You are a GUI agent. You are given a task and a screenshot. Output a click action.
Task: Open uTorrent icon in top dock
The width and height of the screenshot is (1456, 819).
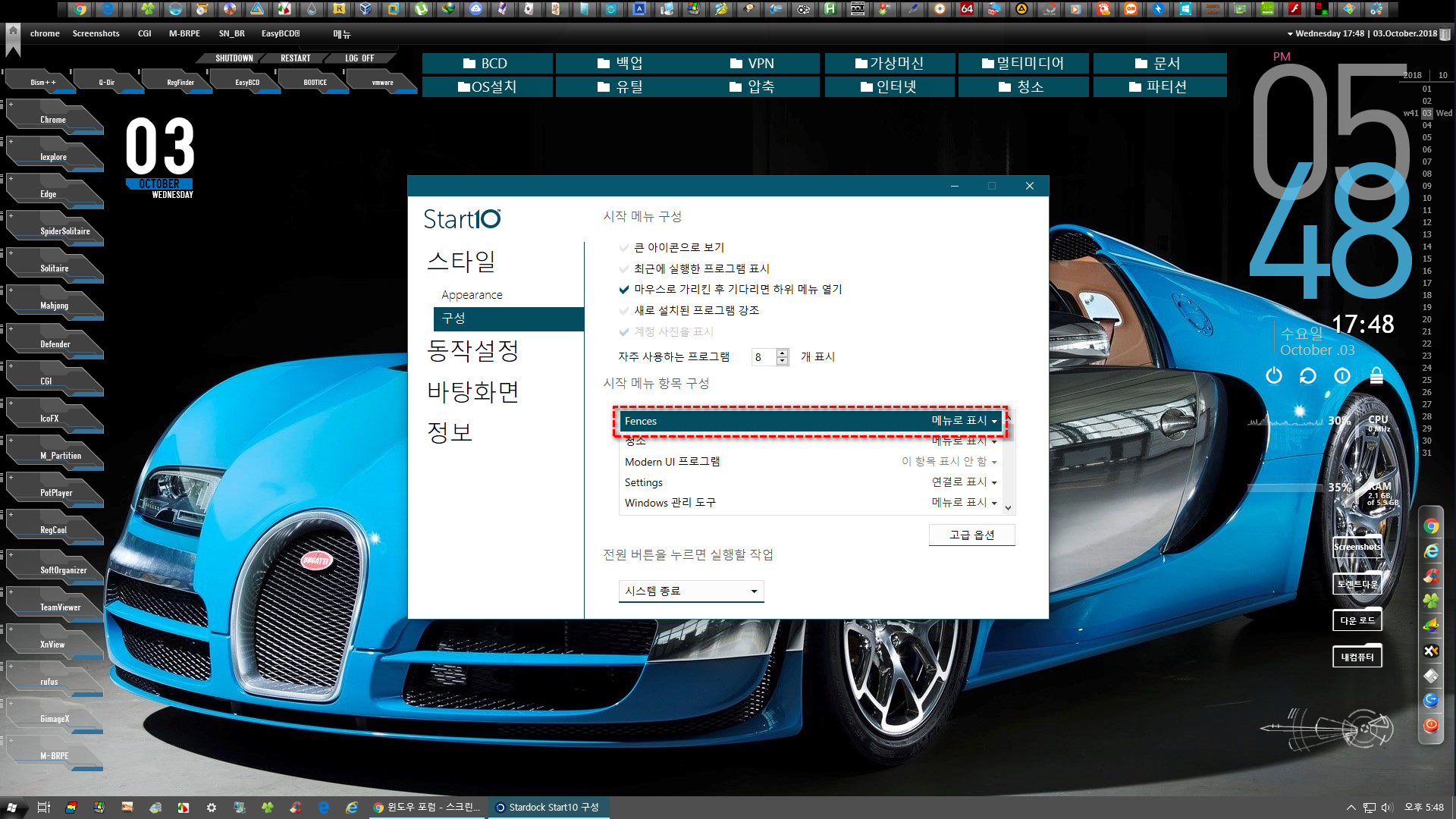tap(421, 9)
